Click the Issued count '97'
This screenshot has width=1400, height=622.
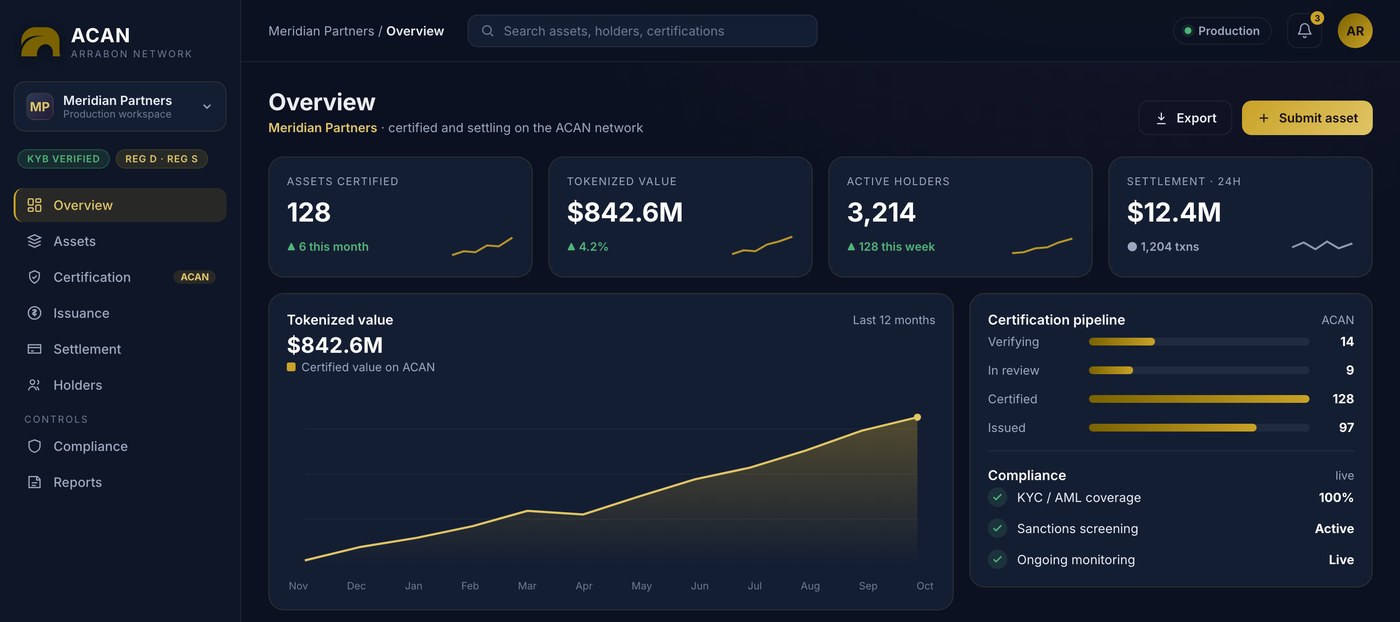pos(1346,427)
